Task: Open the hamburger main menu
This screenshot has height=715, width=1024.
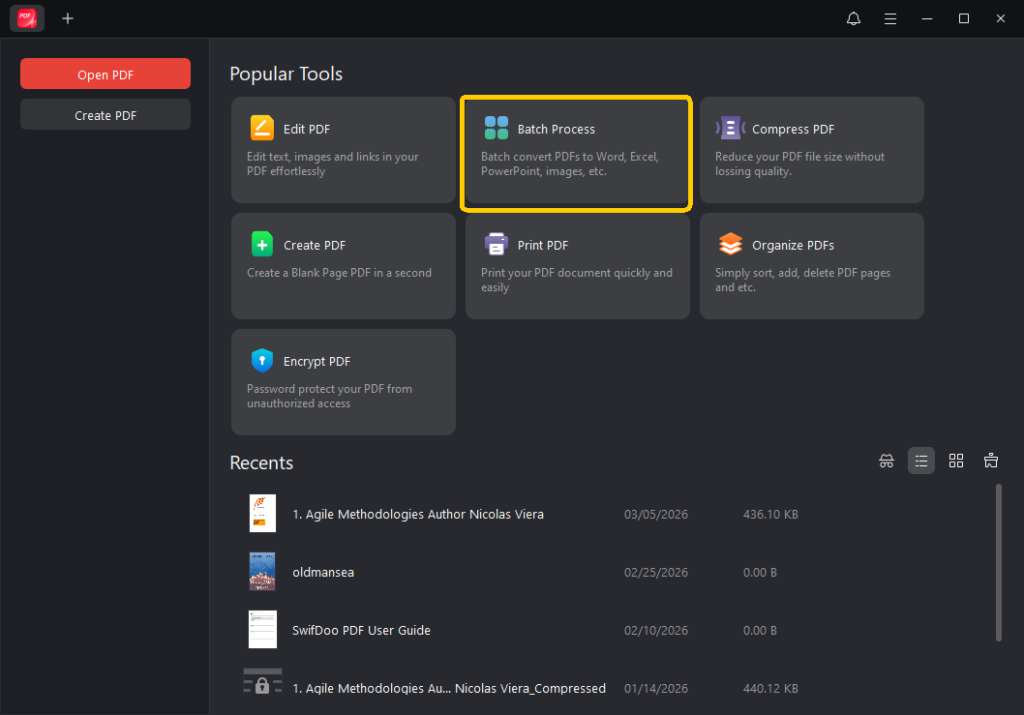Action: (890, 18)
